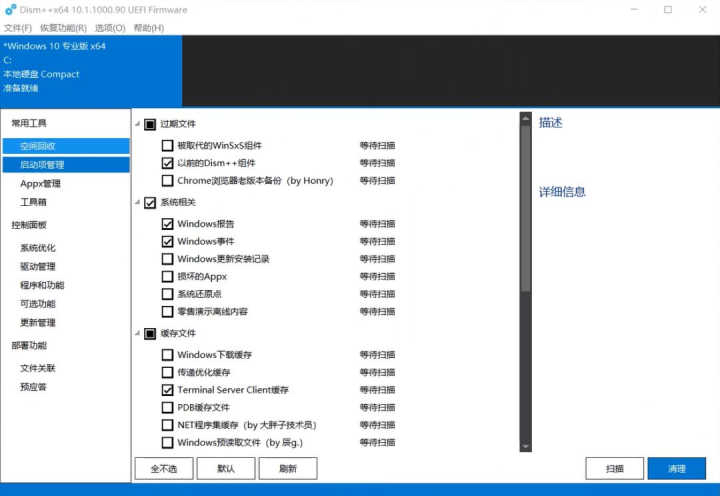Uncheck the Windows报告 checkbox
The image size is (720, 496).
tap(167, 224)
